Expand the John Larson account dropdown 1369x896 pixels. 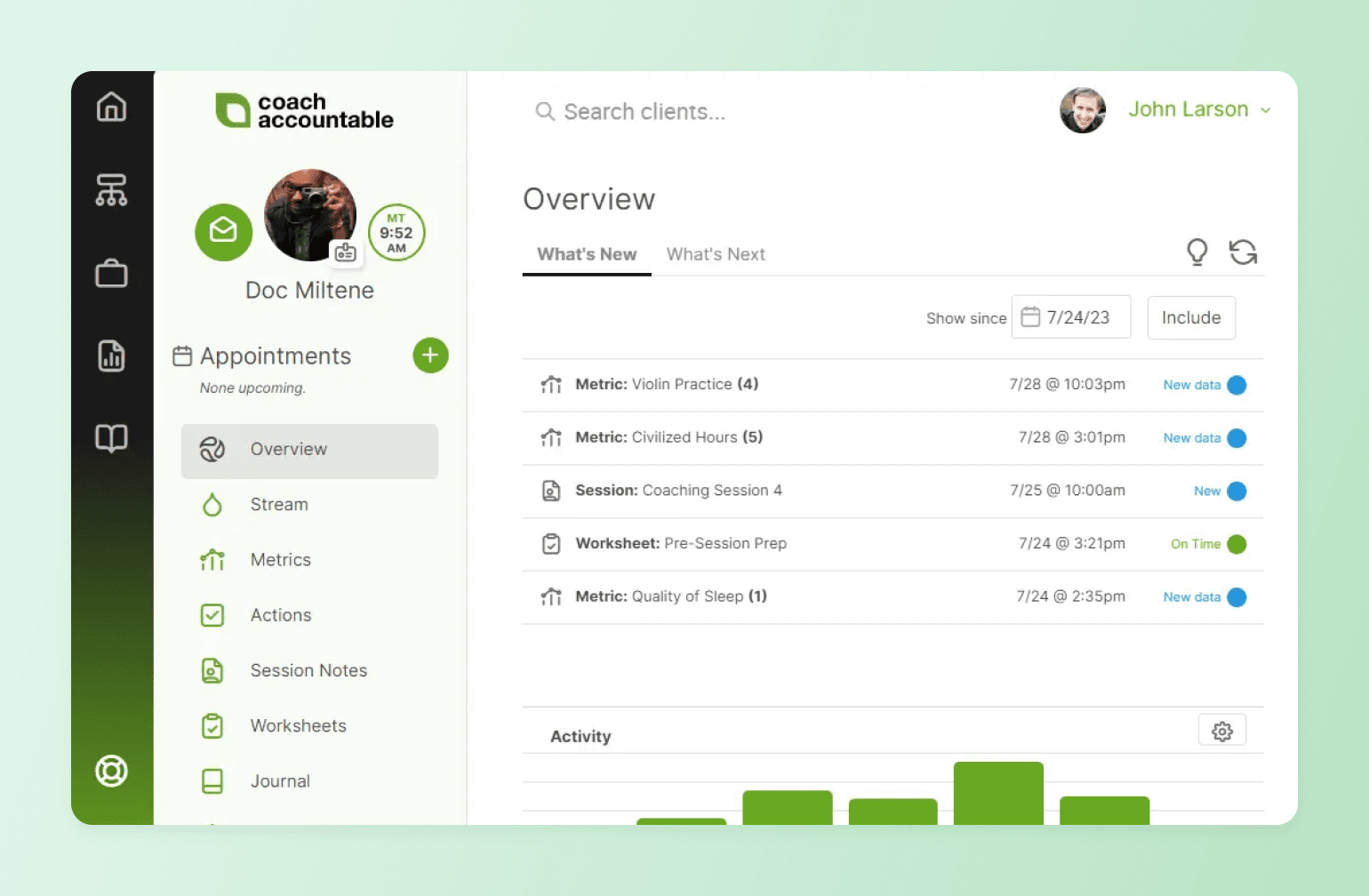pyautogui.click(x=1199, y=109)
